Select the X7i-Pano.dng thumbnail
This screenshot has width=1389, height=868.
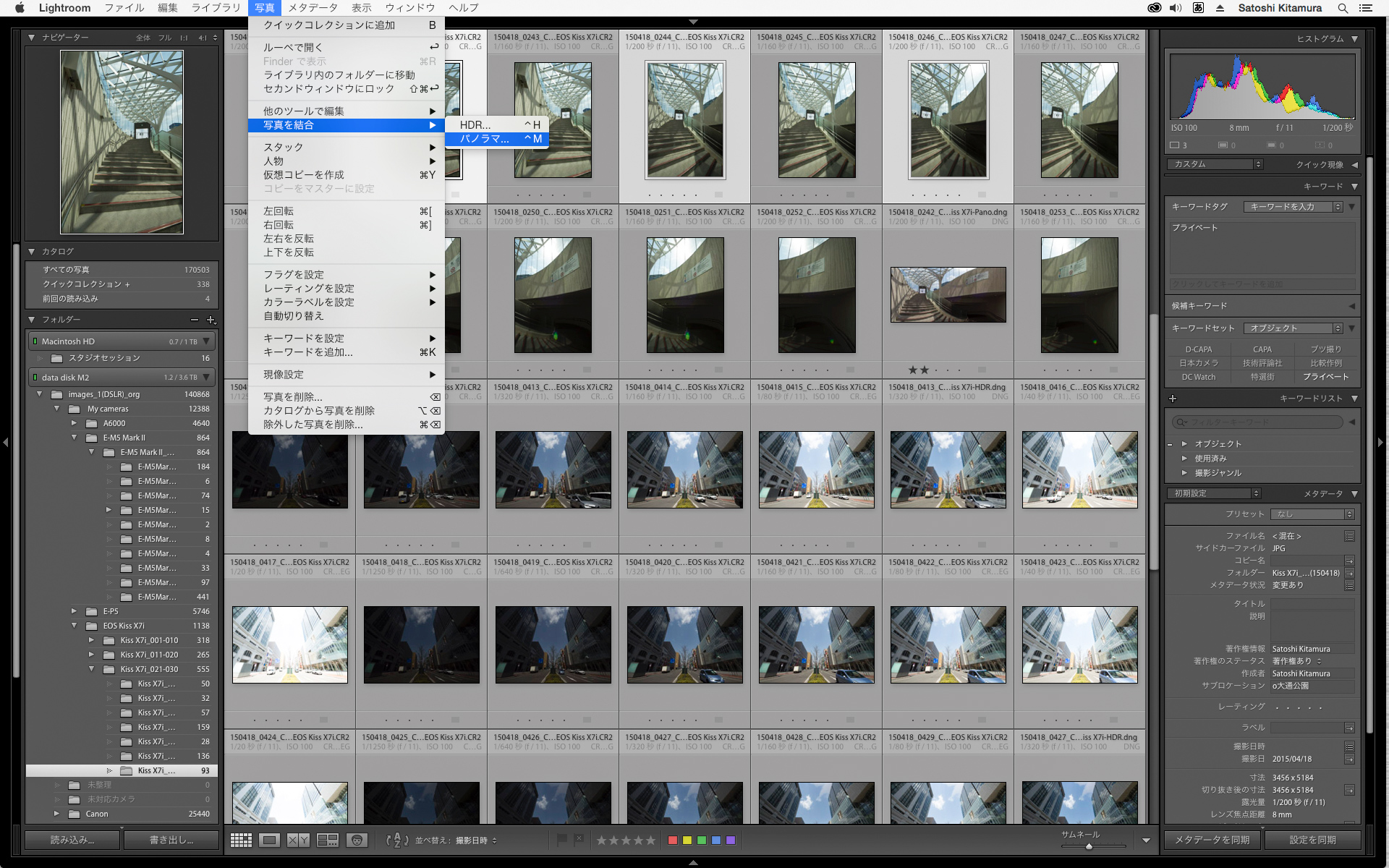(948, 295)
